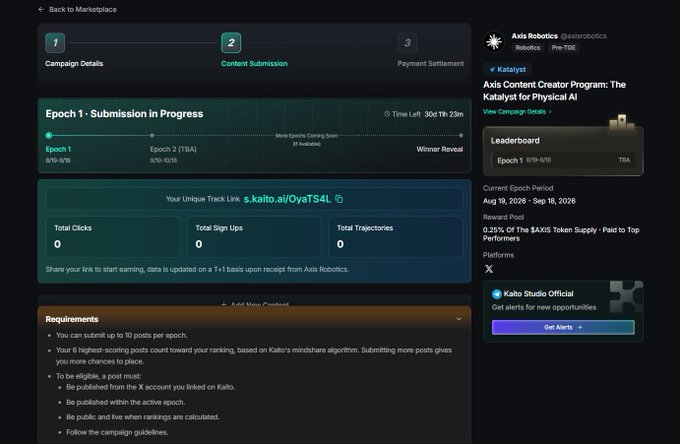Select the Epoch 2 (TBA) timeline marker
Screen dimensions: 680x444
pos(152,136)
